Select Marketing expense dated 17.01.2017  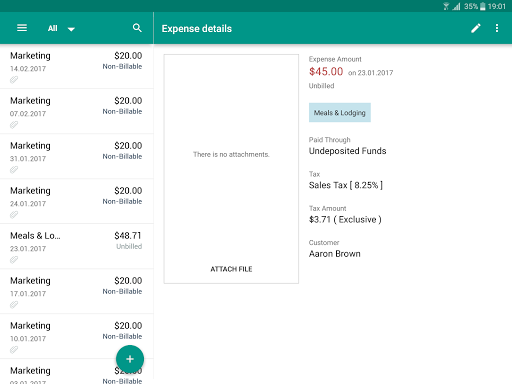77,291
